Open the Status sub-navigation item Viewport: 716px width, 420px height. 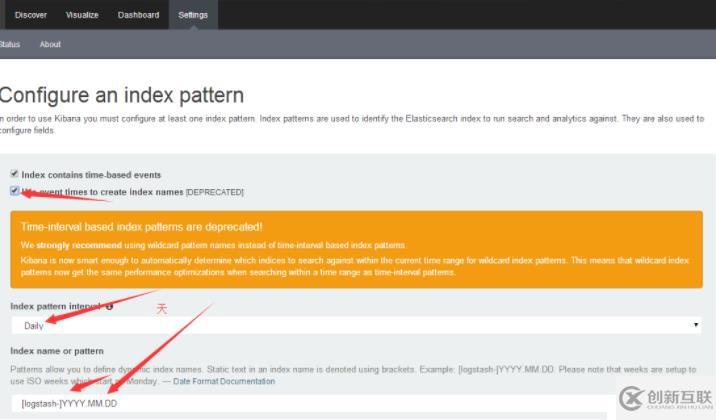point(10,44)
